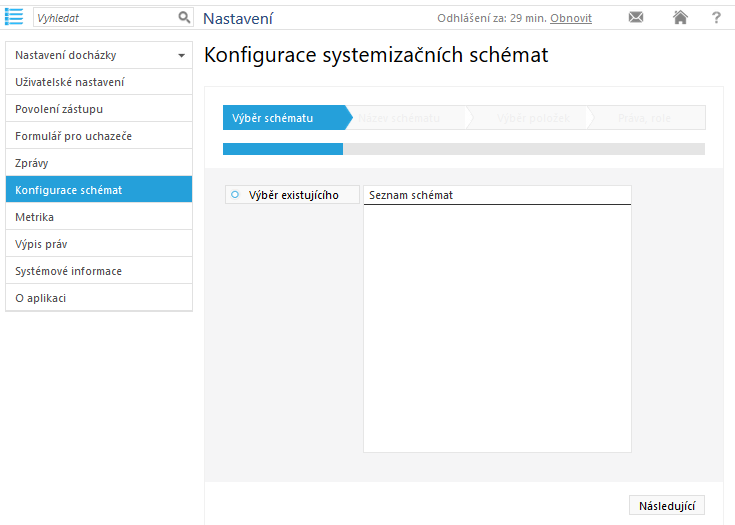Open messages envelope icon
The width and height of the screenshot is (735, 525).
point(636,17)
